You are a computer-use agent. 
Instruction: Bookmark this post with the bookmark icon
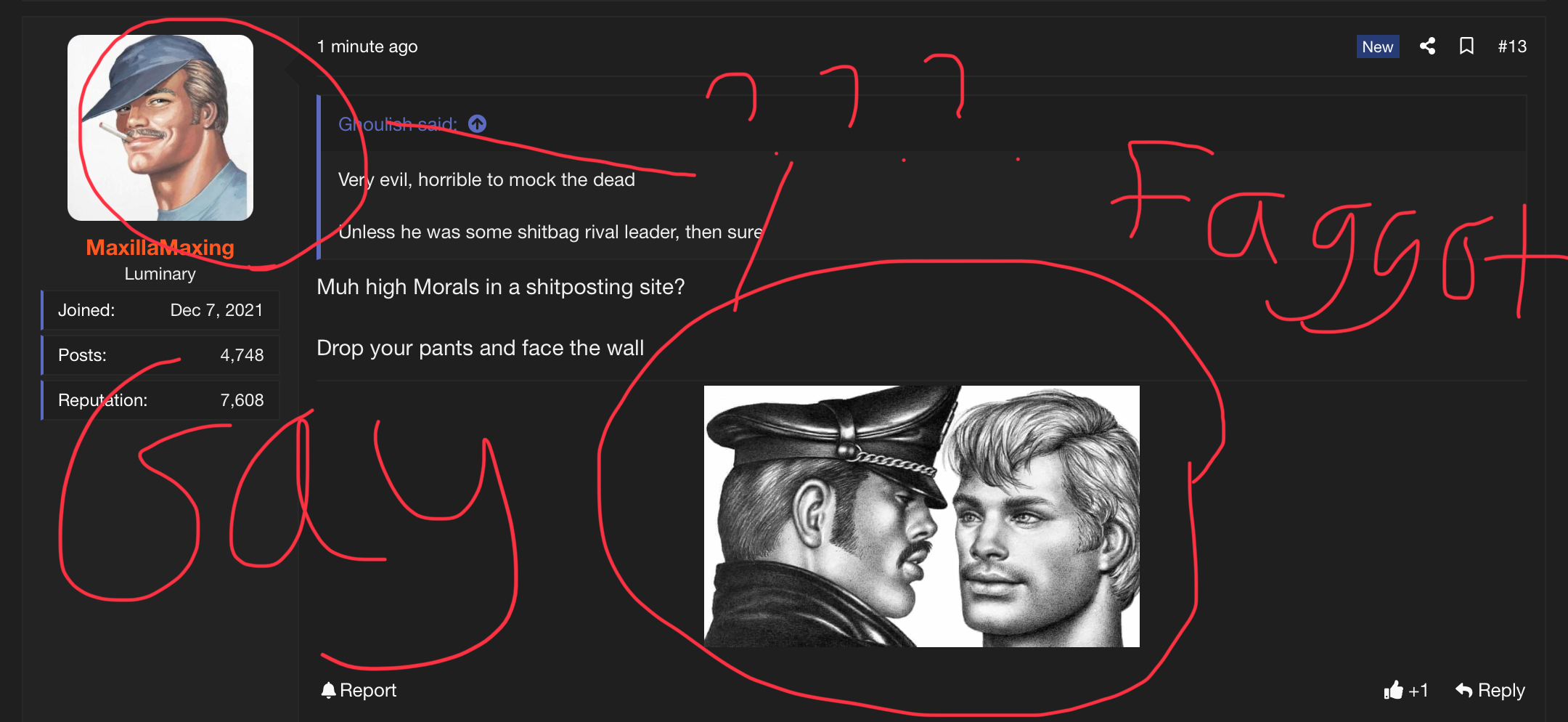coord(1466,46)
